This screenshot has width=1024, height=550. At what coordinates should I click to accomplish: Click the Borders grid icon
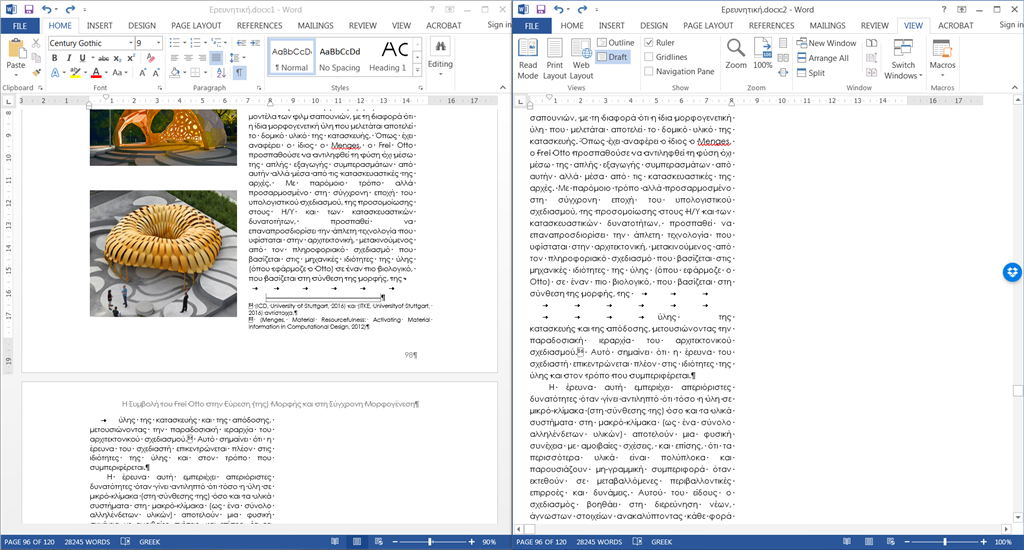click(x=195, y=73)
